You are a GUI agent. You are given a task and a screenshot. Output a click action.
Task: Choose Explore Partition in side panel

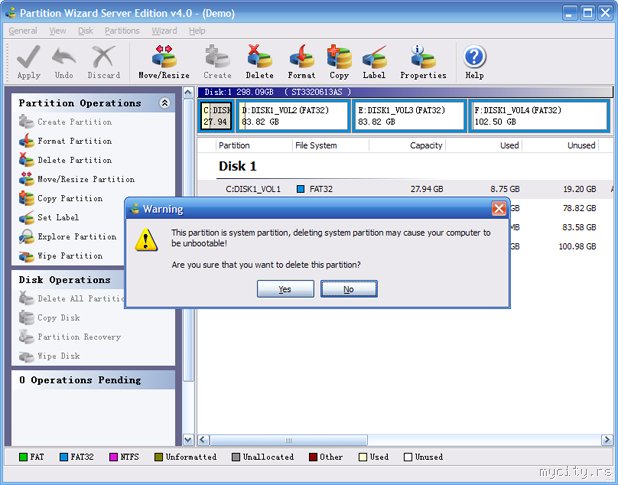pos(68,236)
